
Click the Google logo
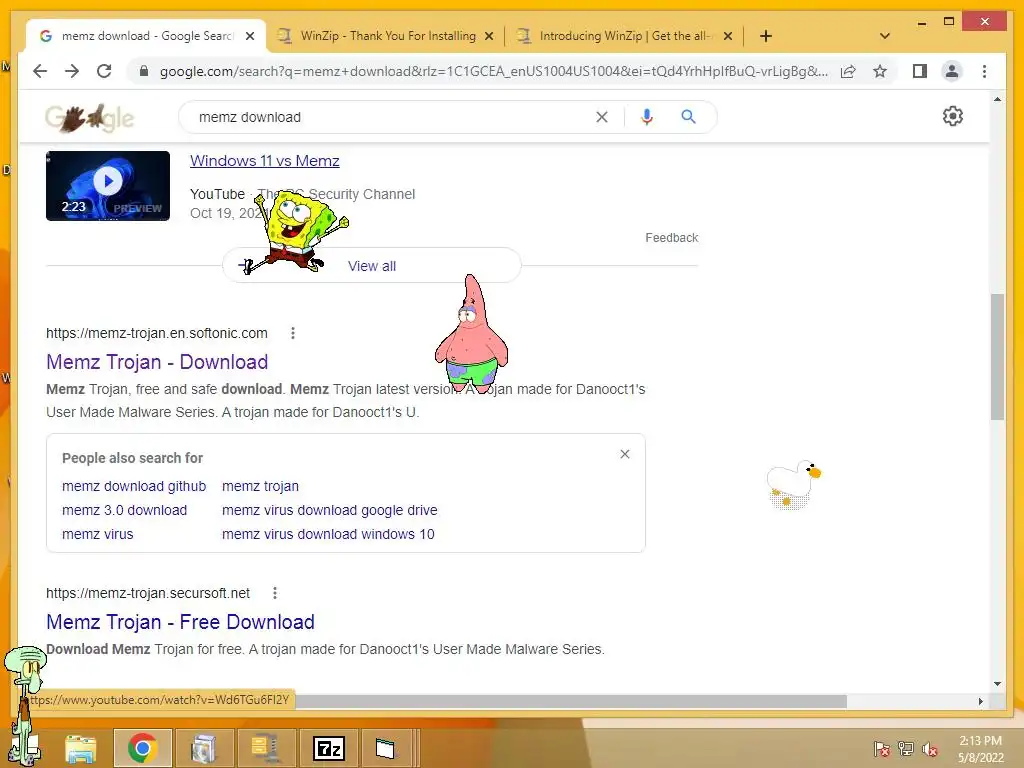[x=89, y=118]
